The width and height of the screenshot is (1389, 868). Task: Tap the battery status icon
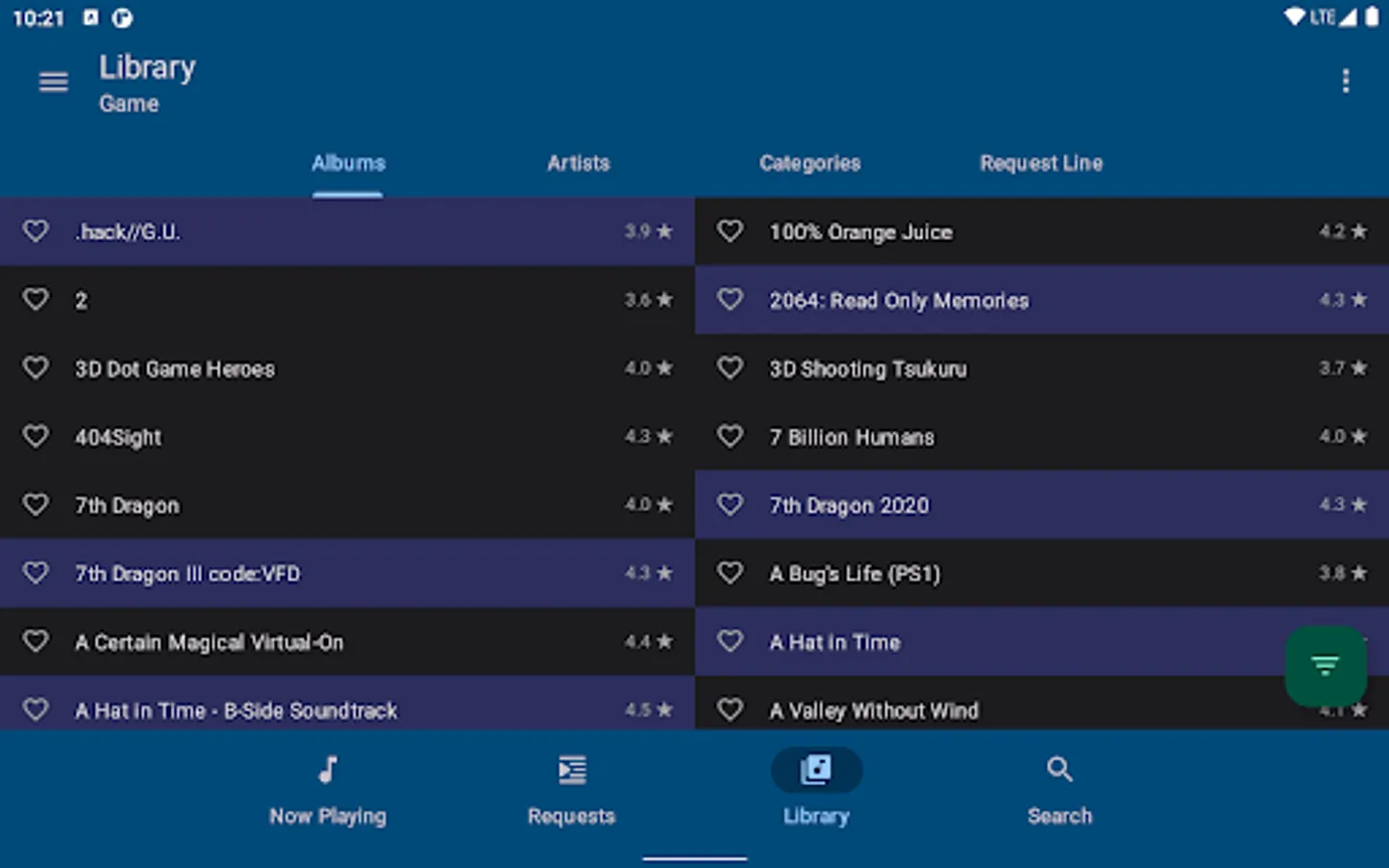[x=1372, y=17]
